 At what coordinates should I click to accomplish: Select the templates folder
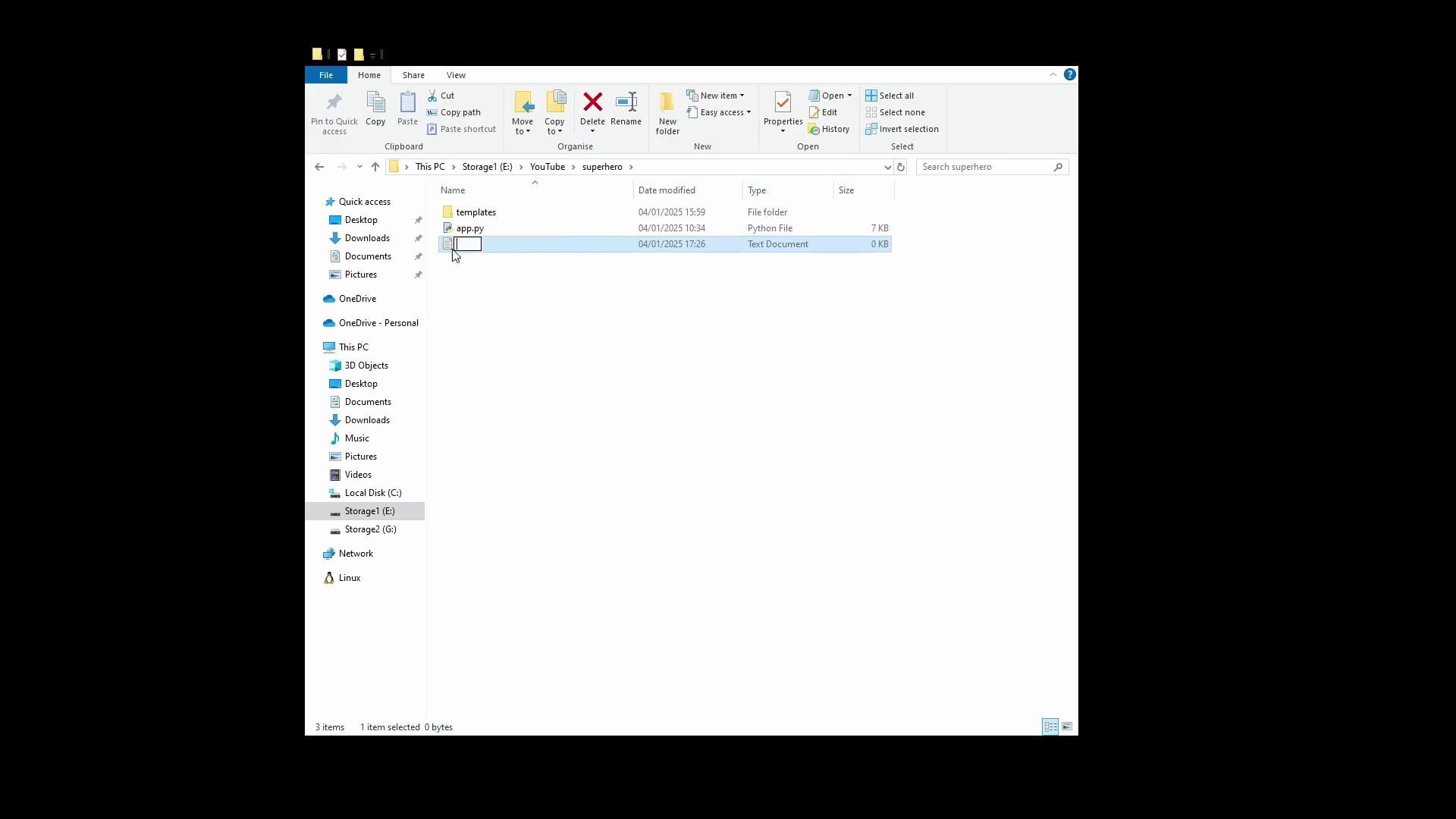[x=475, y=212]
